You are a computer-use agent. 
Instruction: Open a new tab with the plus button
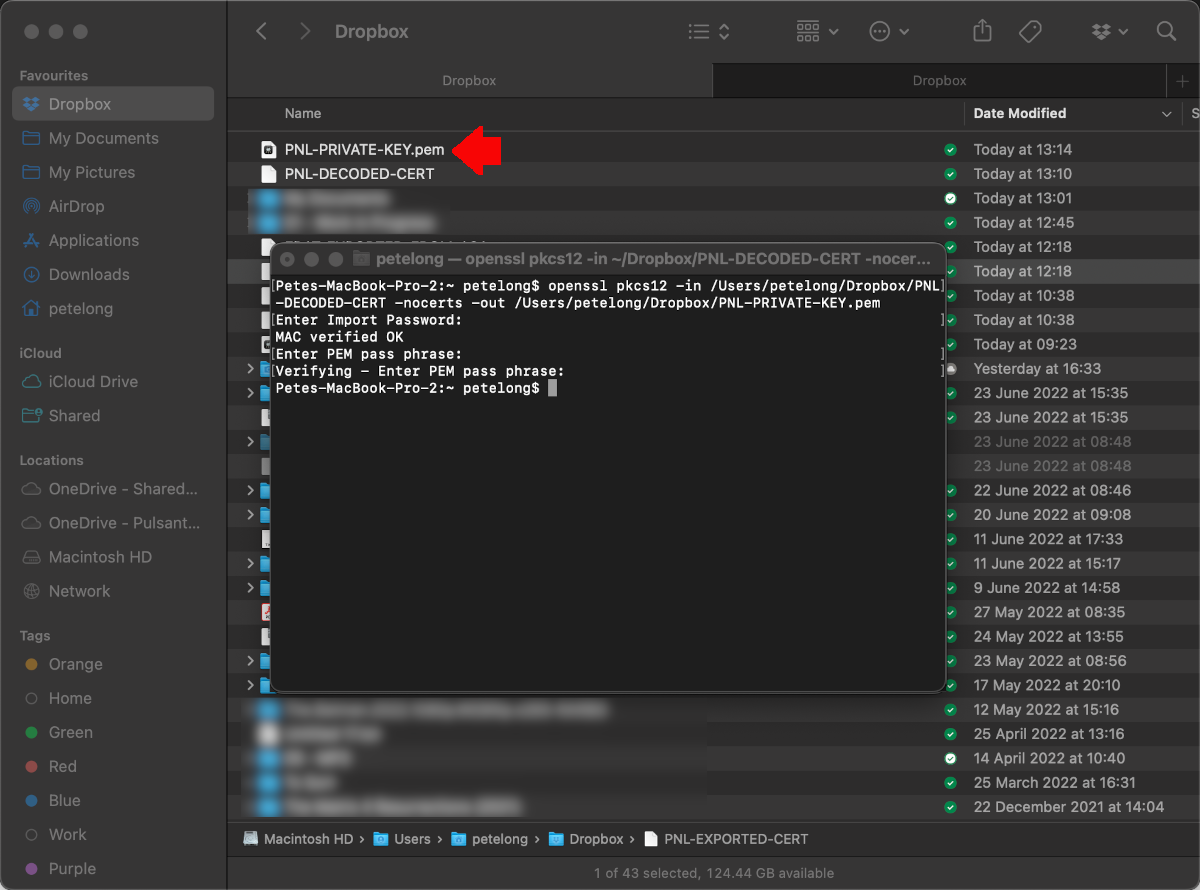[x=1183, y=80]
